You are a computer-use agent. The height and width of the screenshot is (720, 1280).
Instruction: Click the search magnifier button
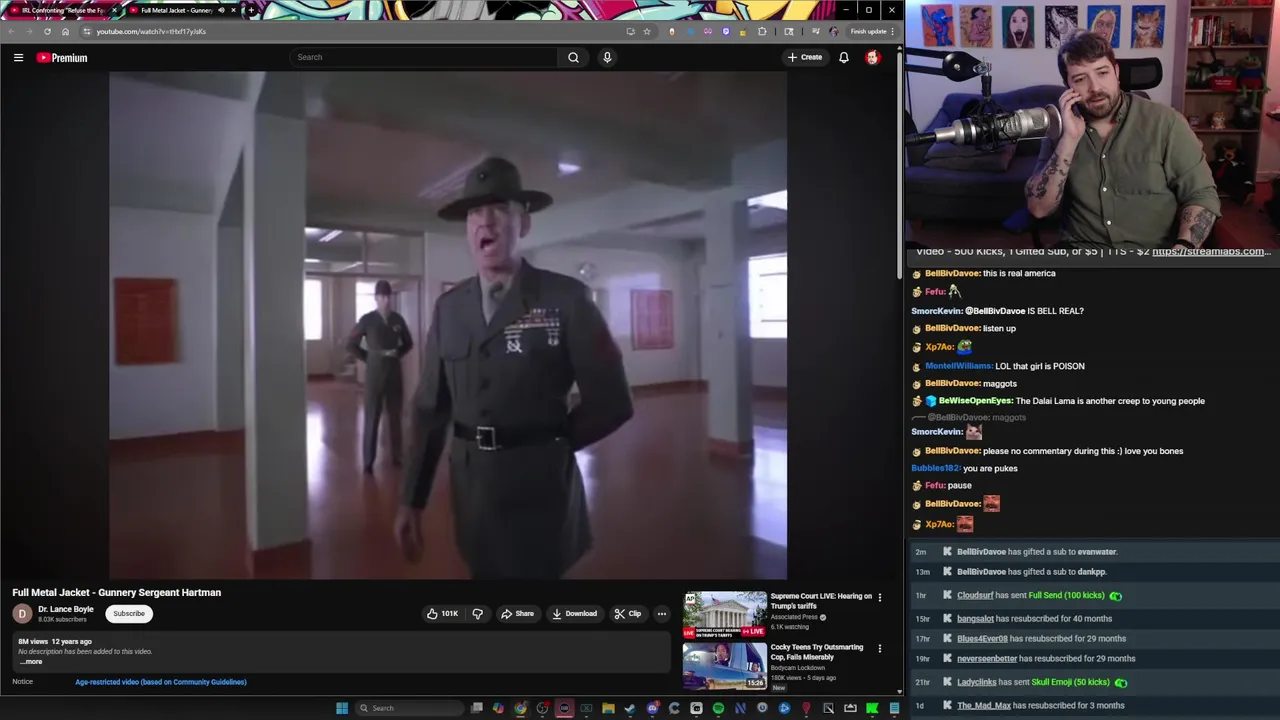click(573, 57)
